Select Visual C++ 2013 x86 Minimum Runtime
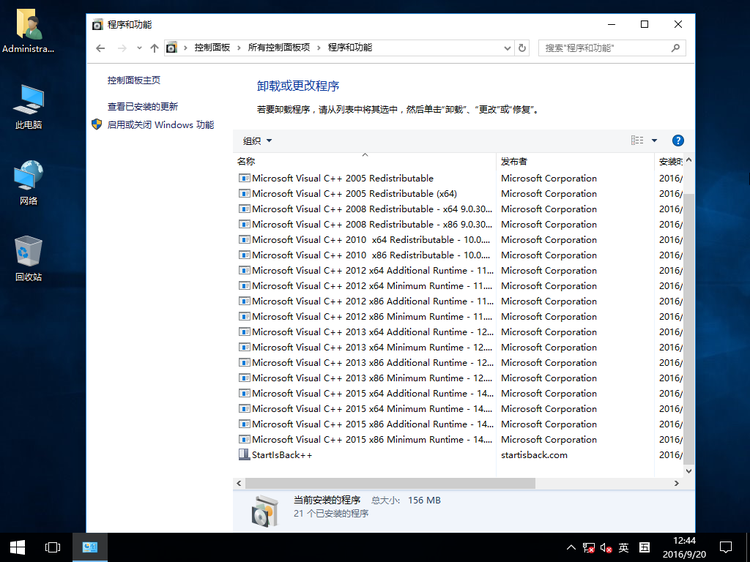The image size is (750, 562). tap(458, 378)
